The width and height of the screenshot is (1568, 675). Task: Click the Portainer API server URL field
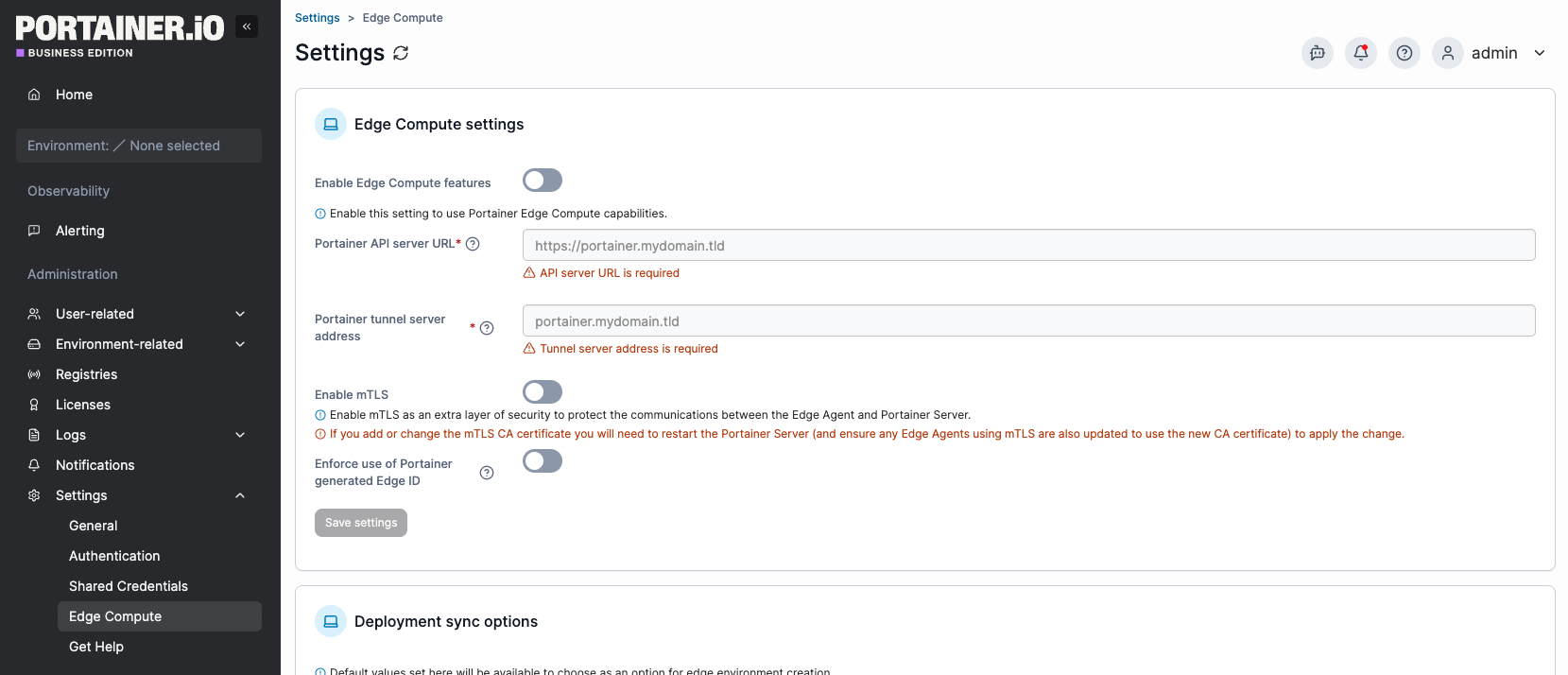tap(1028, 246)
